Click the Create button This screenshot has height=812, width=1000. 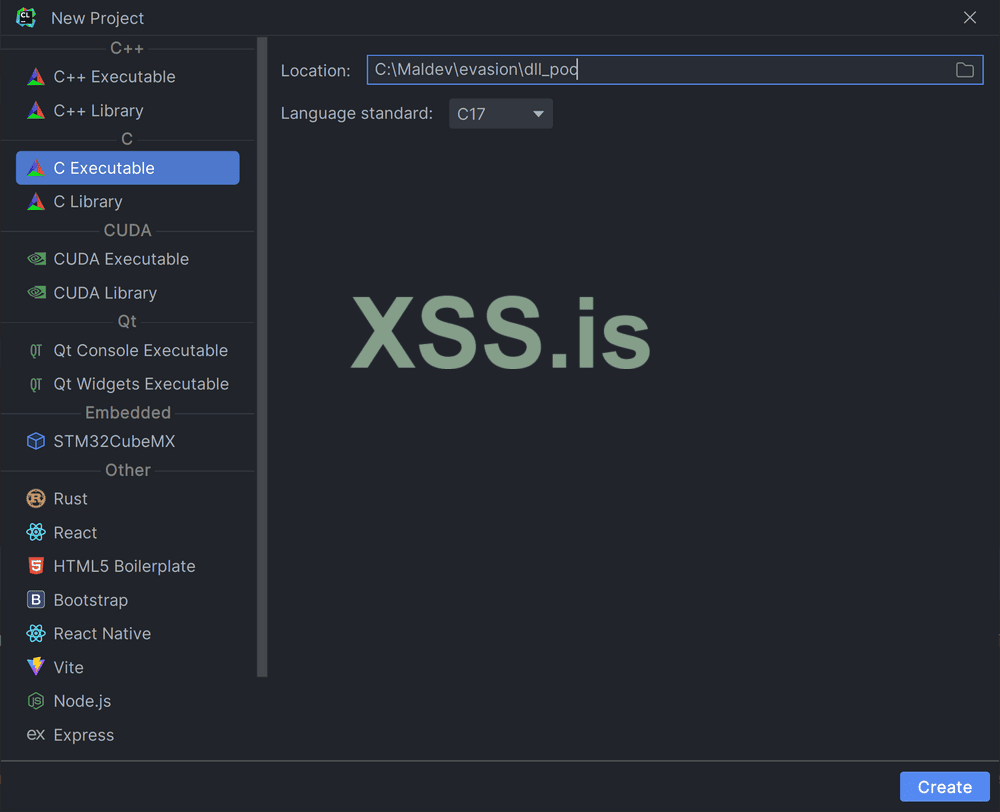coord(945,787)
